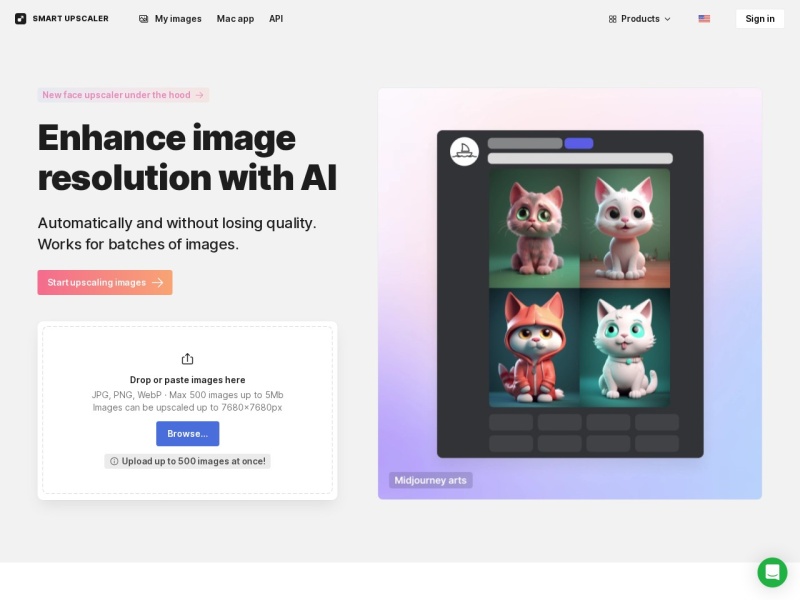Select the red hooded cat thumbnail
Screen dimensions: 800x600
point(534,348)
